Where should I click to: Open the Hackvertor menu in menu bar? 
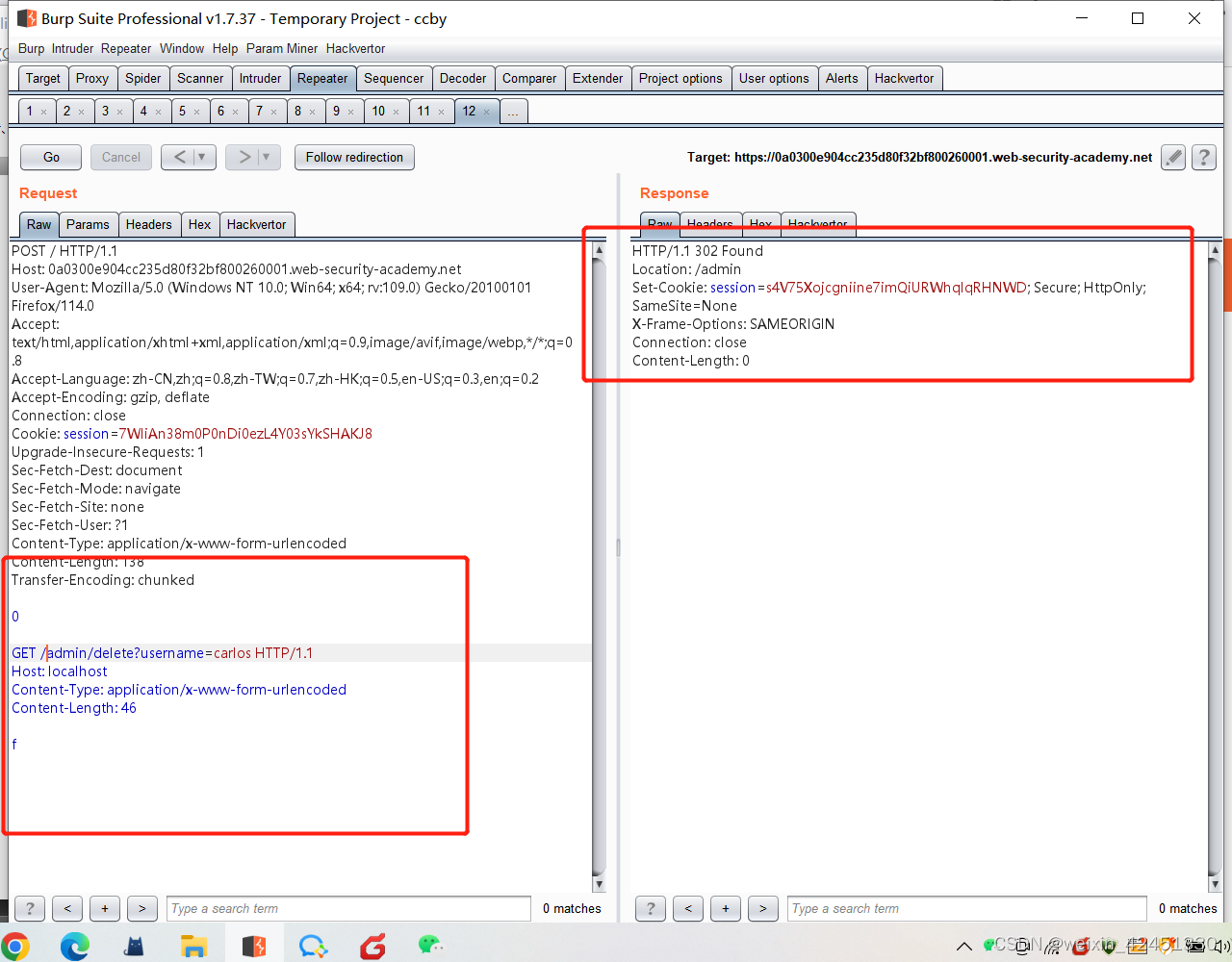click(355, 48)
